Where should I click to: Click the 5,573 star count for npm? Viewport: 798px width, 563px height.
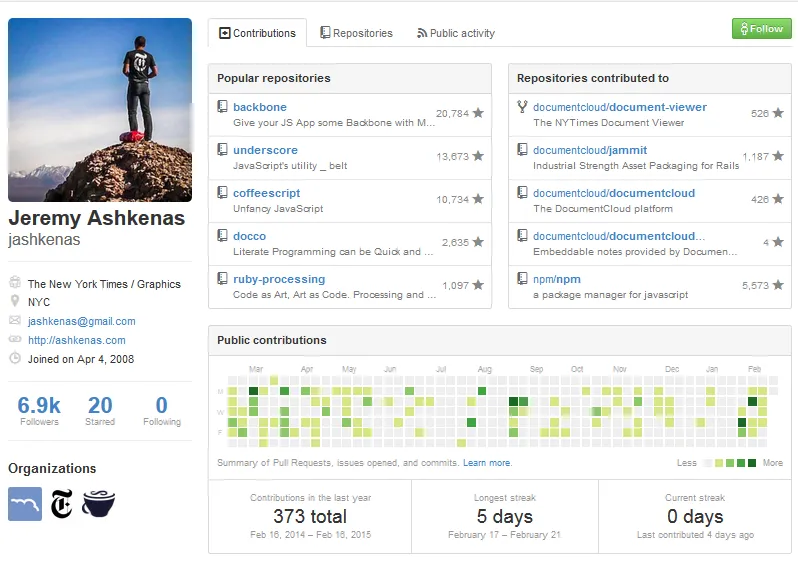pyautogui.click(x=755, y=286)
